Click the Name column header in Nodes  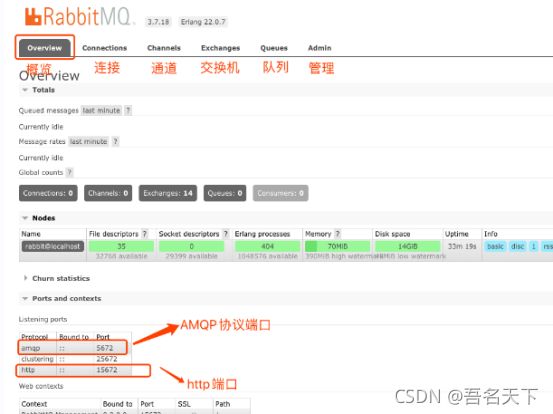click(31, 234)
